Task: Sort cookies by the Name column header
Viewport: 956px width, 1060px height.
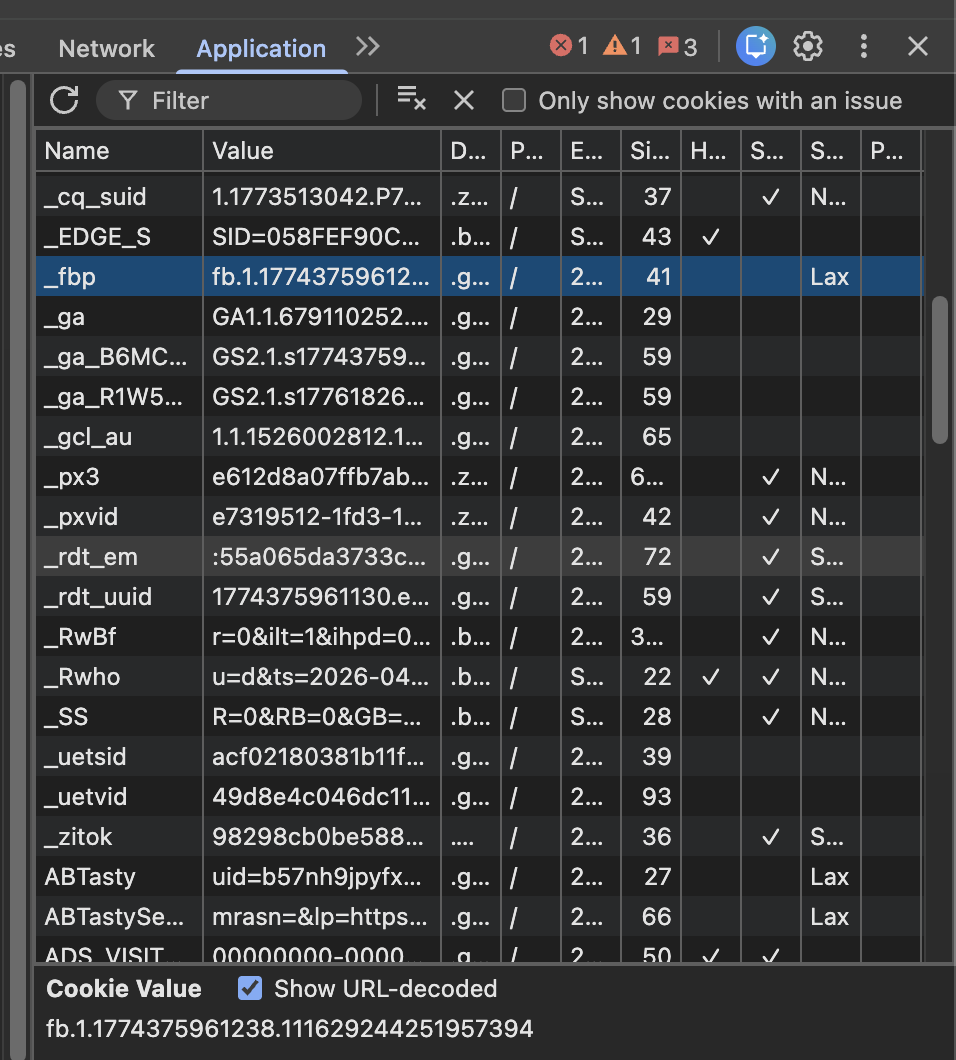Action: click(x=118, y=151)
